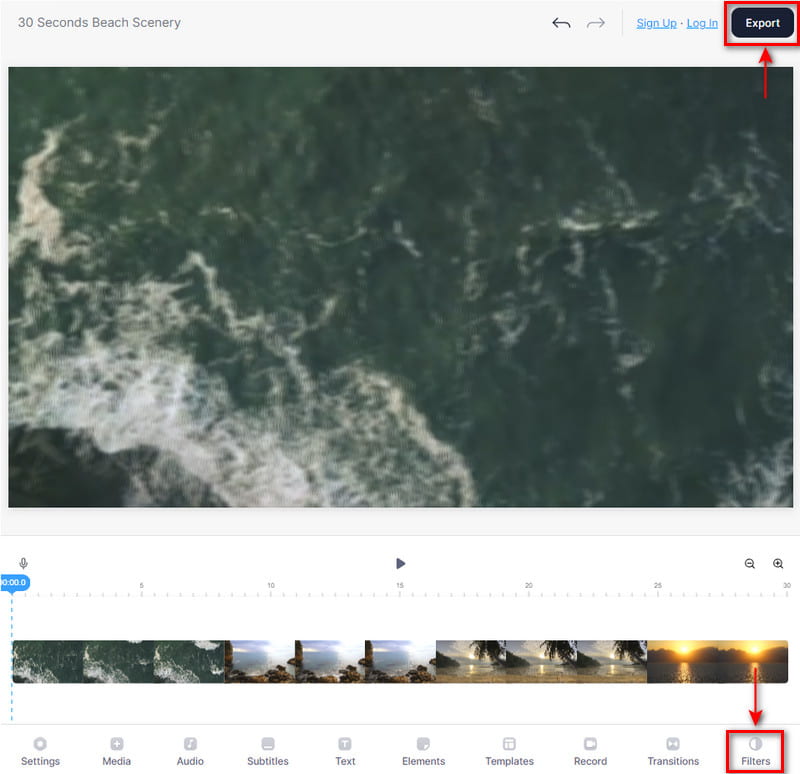Viewport: 800px width, 774px height.
Task: Sign Up for a new account
Action: pos(656,23)
